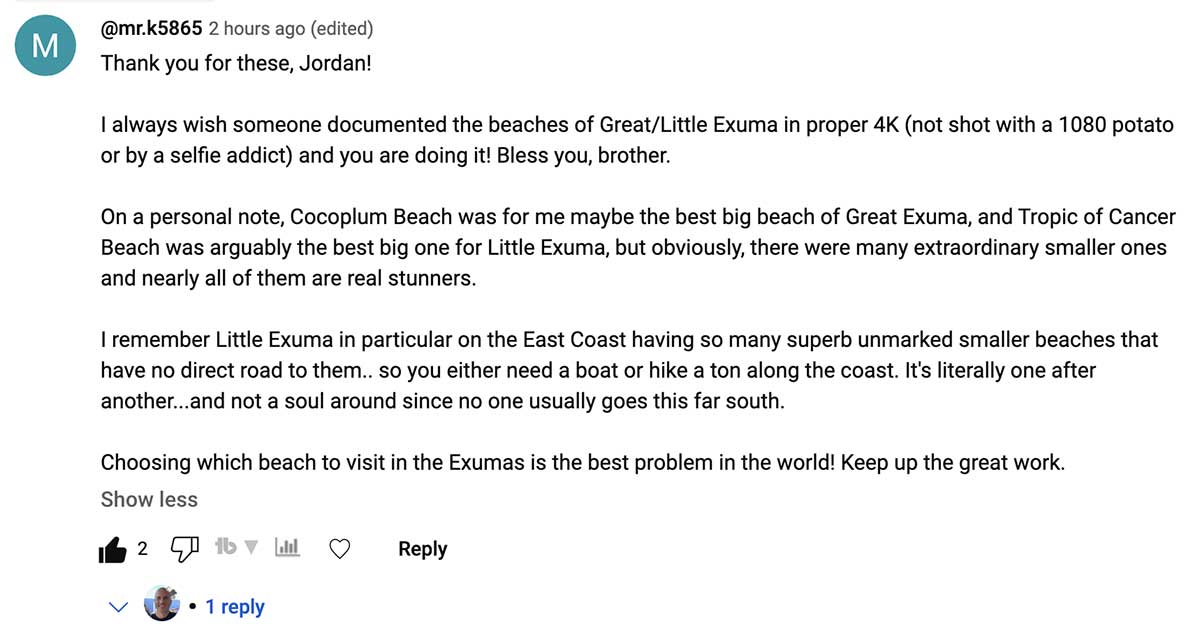The width and height of the screenshot is (1200, 638).
Task: Like the comment with thumbs up
Action: [x=113, y=549]
